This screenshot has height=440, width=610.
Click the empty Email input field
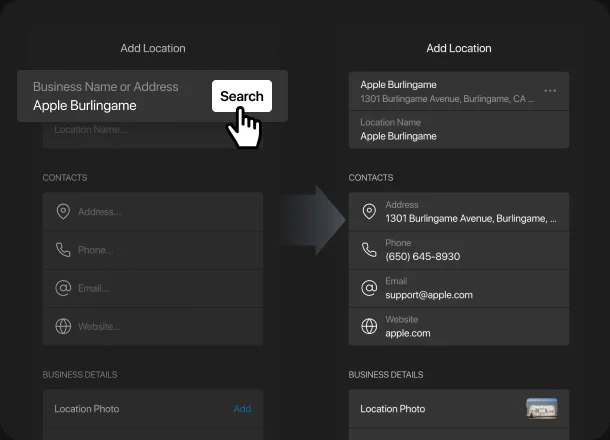pos(160,288)
